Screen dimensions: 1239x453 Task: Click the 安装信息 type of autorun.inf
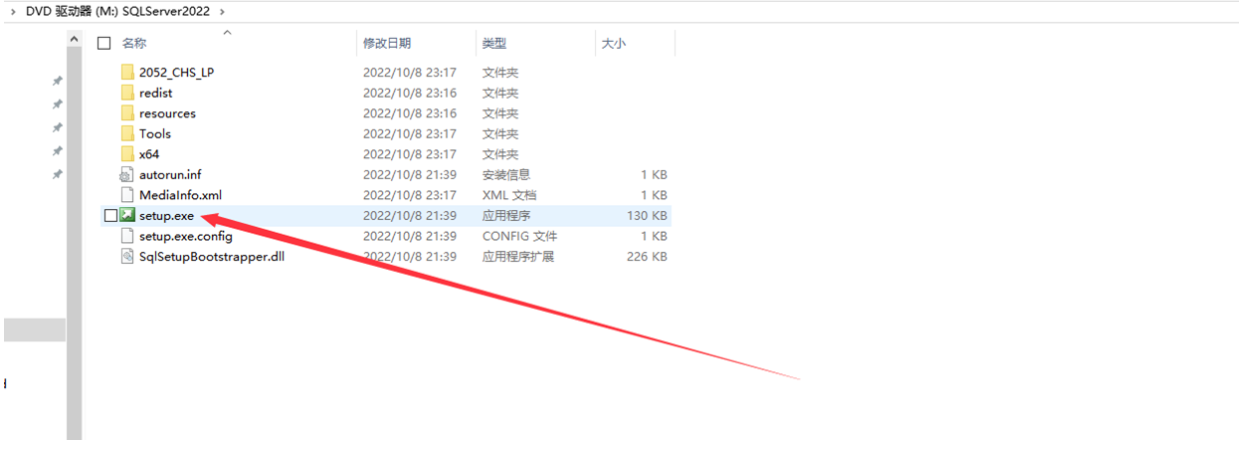click(x=506, y=175)
